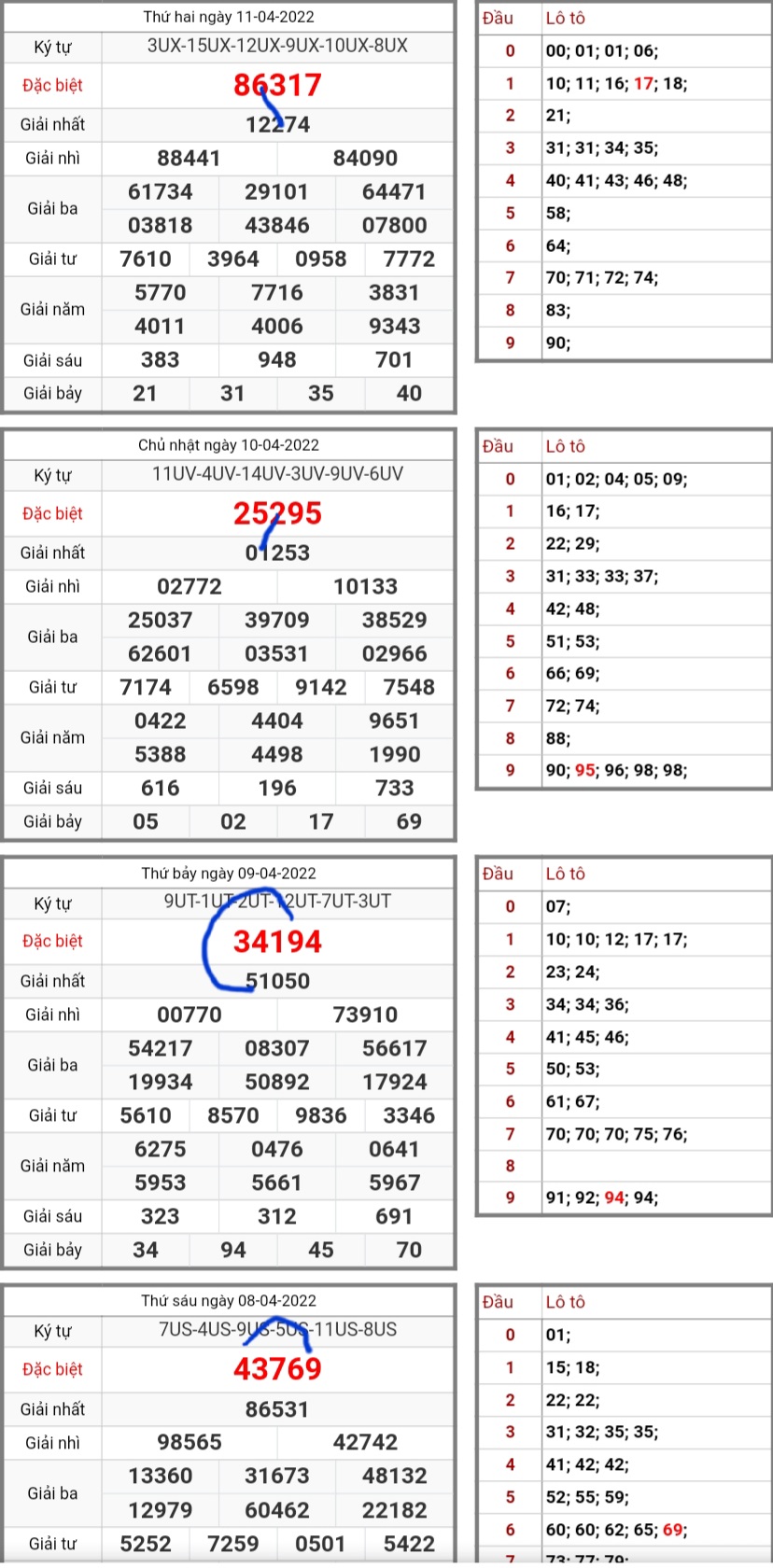The image size is (773, 1568).
Task: Click first prize number 86531
Action: pyautogui.click(x=277, y=1409)
